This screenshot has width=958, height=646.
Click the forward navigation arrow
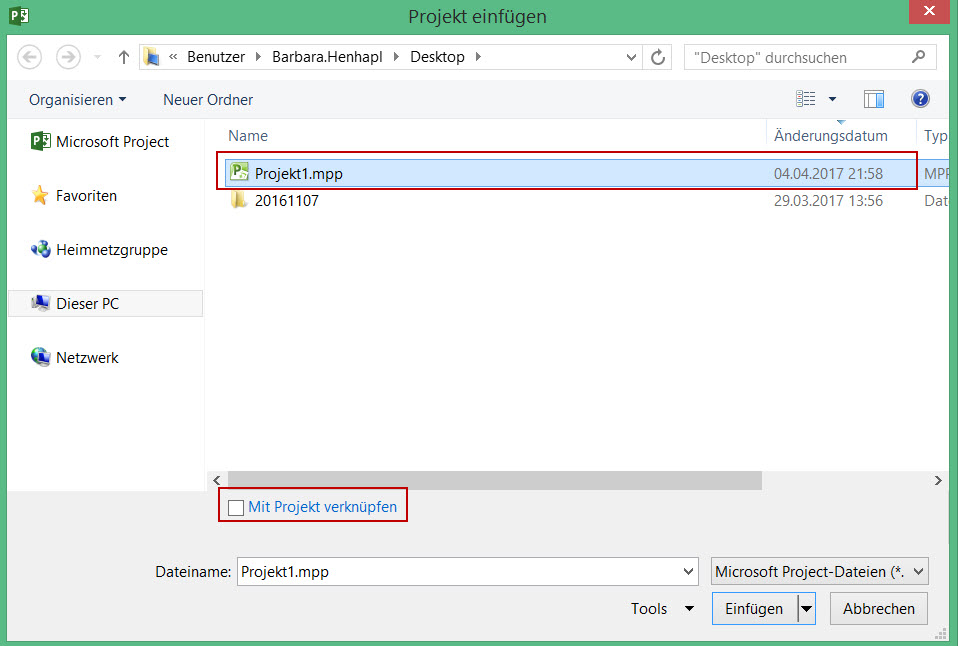click(x=68, y=57)
